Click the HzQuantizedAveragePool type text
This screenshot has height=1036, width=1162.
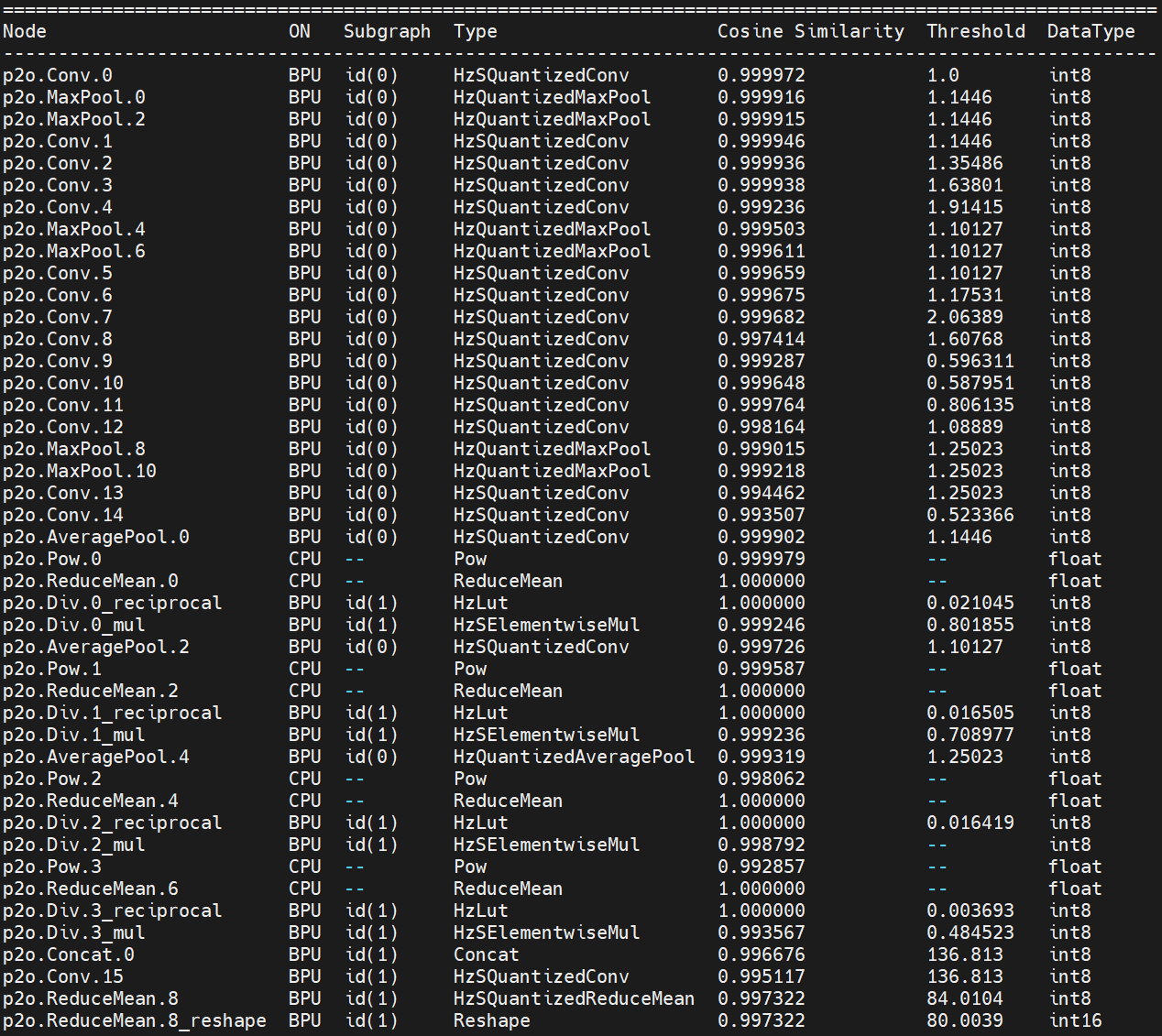pyautogui.click(x=574, y=757)
